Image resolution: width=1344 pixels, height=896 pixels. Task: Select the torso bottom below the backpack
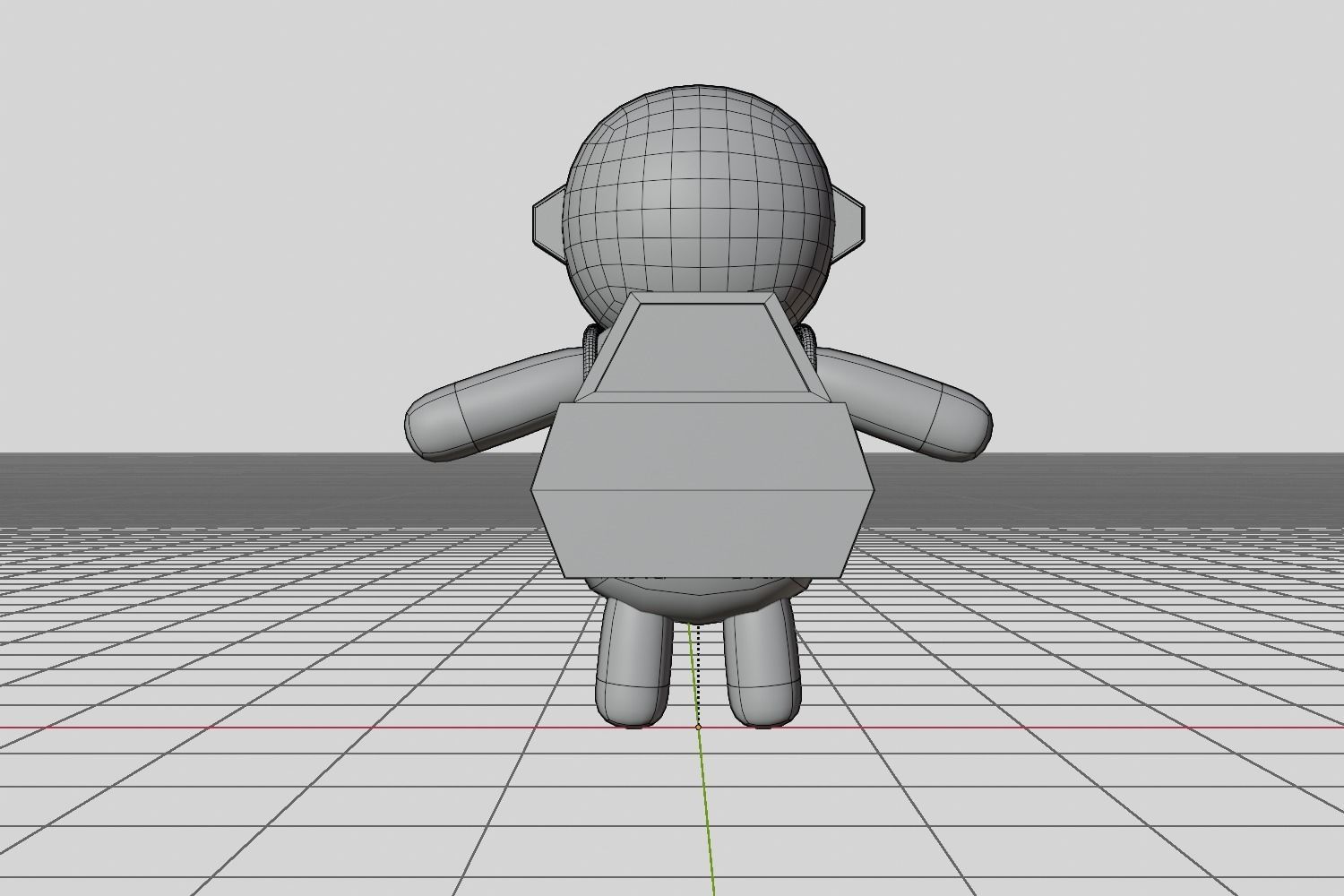point(699,600)
